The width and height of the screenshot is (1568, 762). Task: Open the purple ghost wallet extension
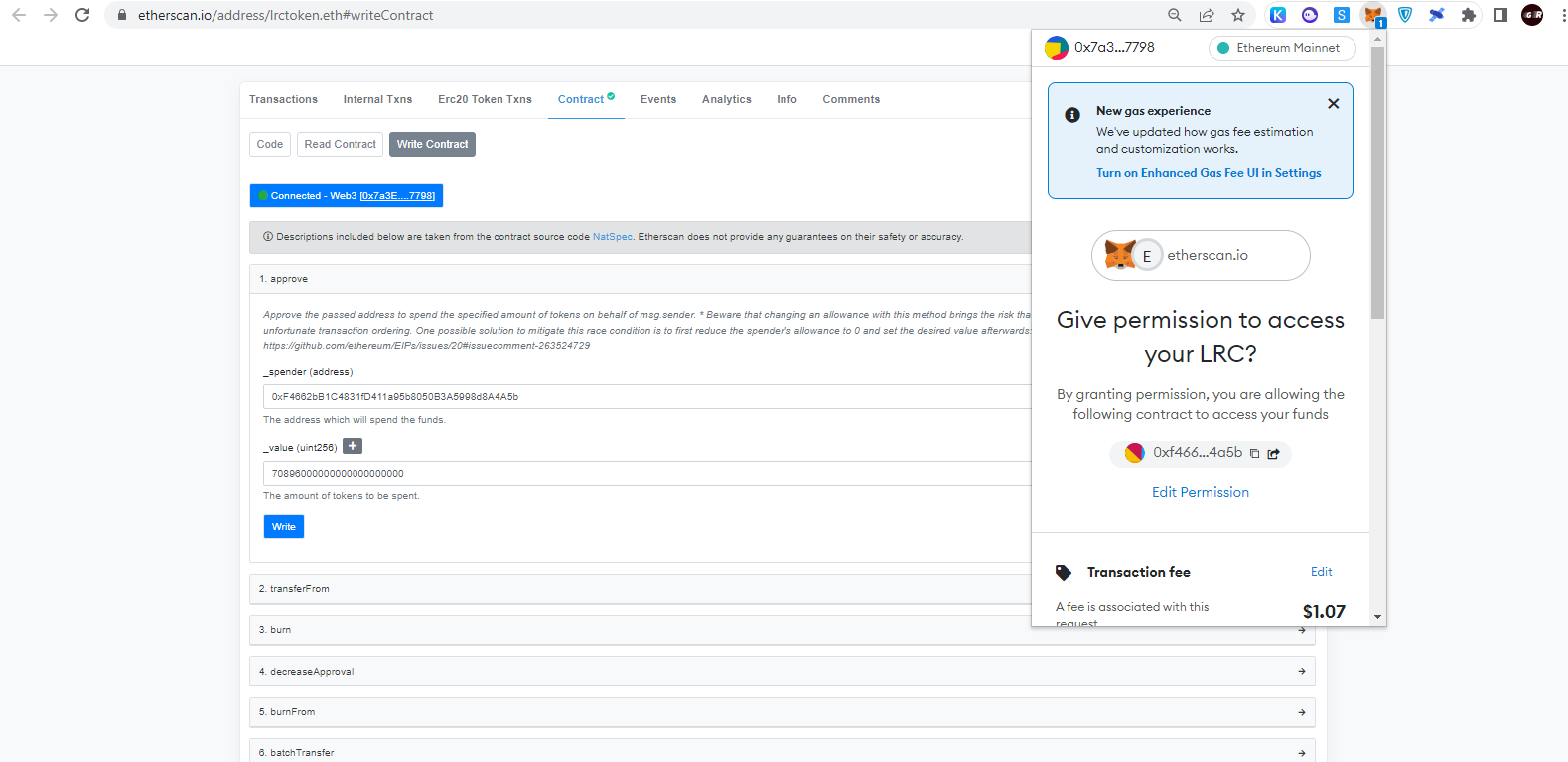(1310, 15)
